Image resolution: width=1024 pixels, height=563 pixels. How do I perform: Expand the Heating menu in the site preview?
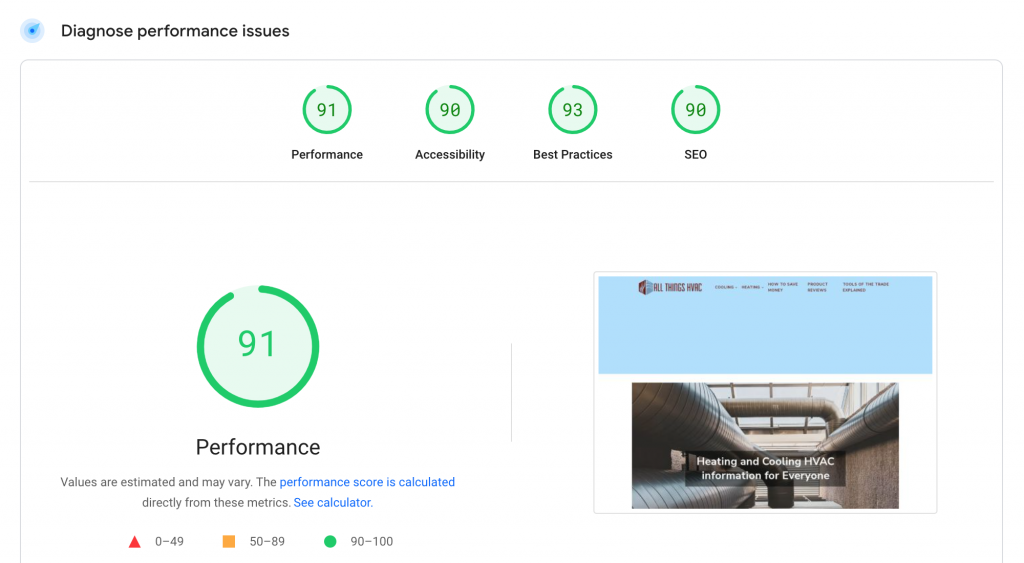(x=751, y=288)
